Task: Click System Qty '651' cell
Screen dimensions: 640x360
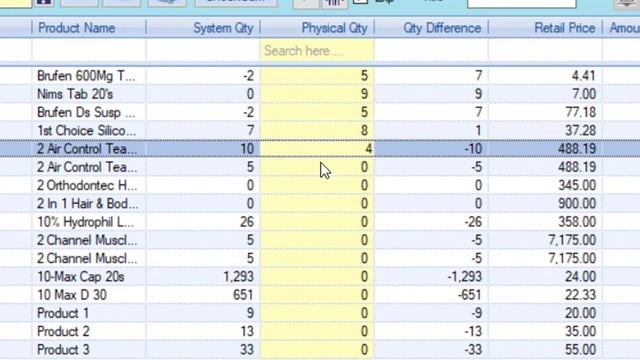Action: pos(203,295)
